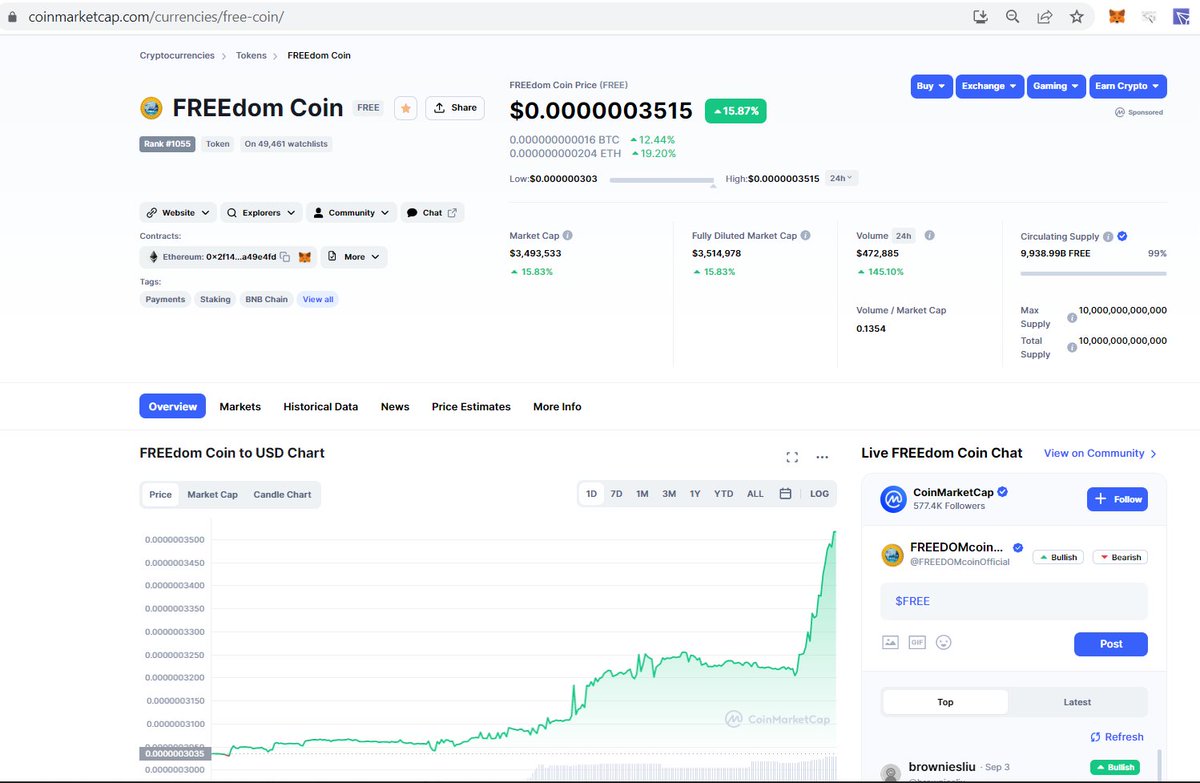Image resolution: width=1200 pixels, height=783 pixels.
Task: Open the CoinMarketCap profile avatar in chat
Action: coord(893,499)
